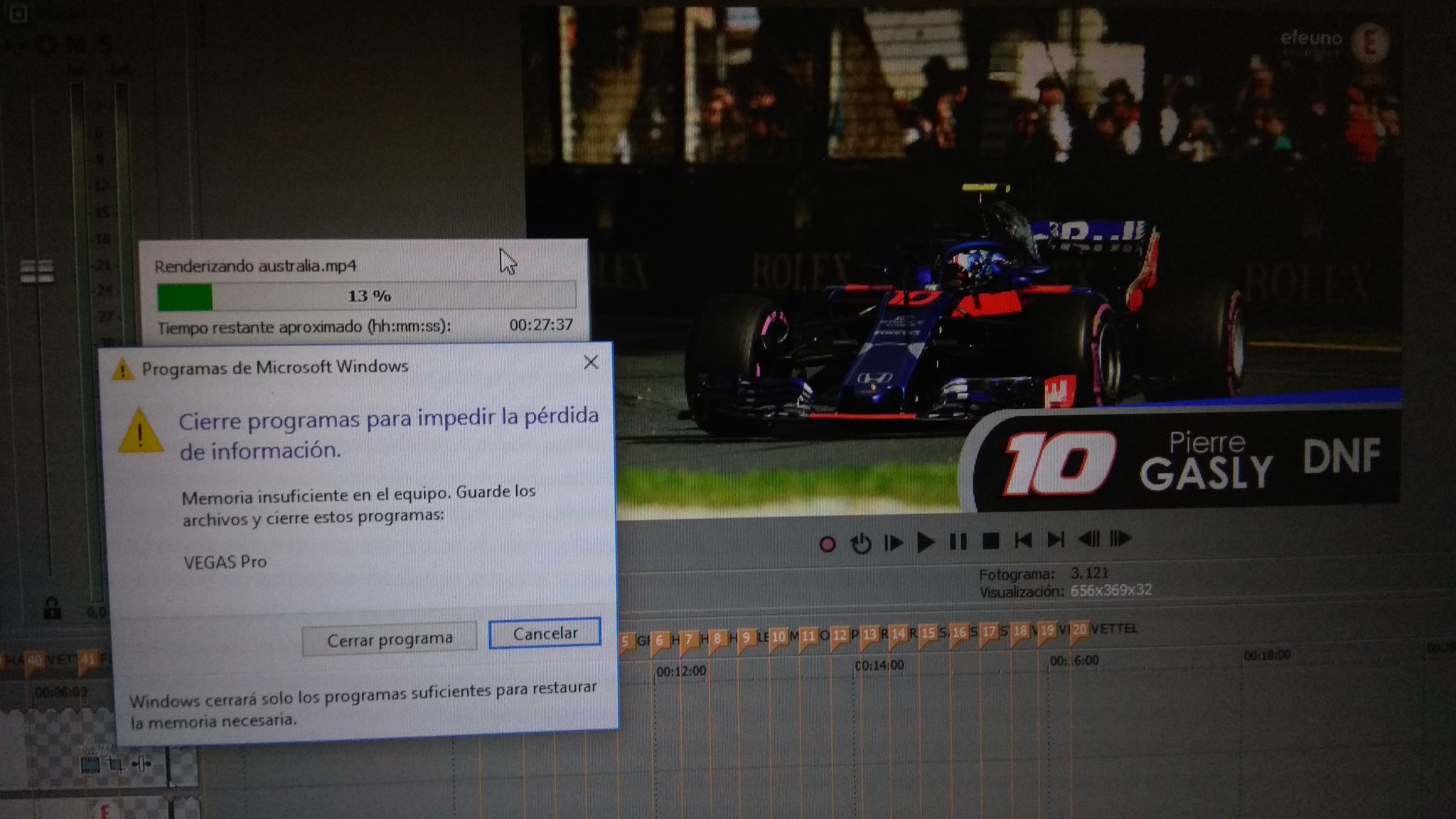The height and width of the screenshot is (819, 1456).
Task: Start playback with the Play button
Action: coord(925,542)
